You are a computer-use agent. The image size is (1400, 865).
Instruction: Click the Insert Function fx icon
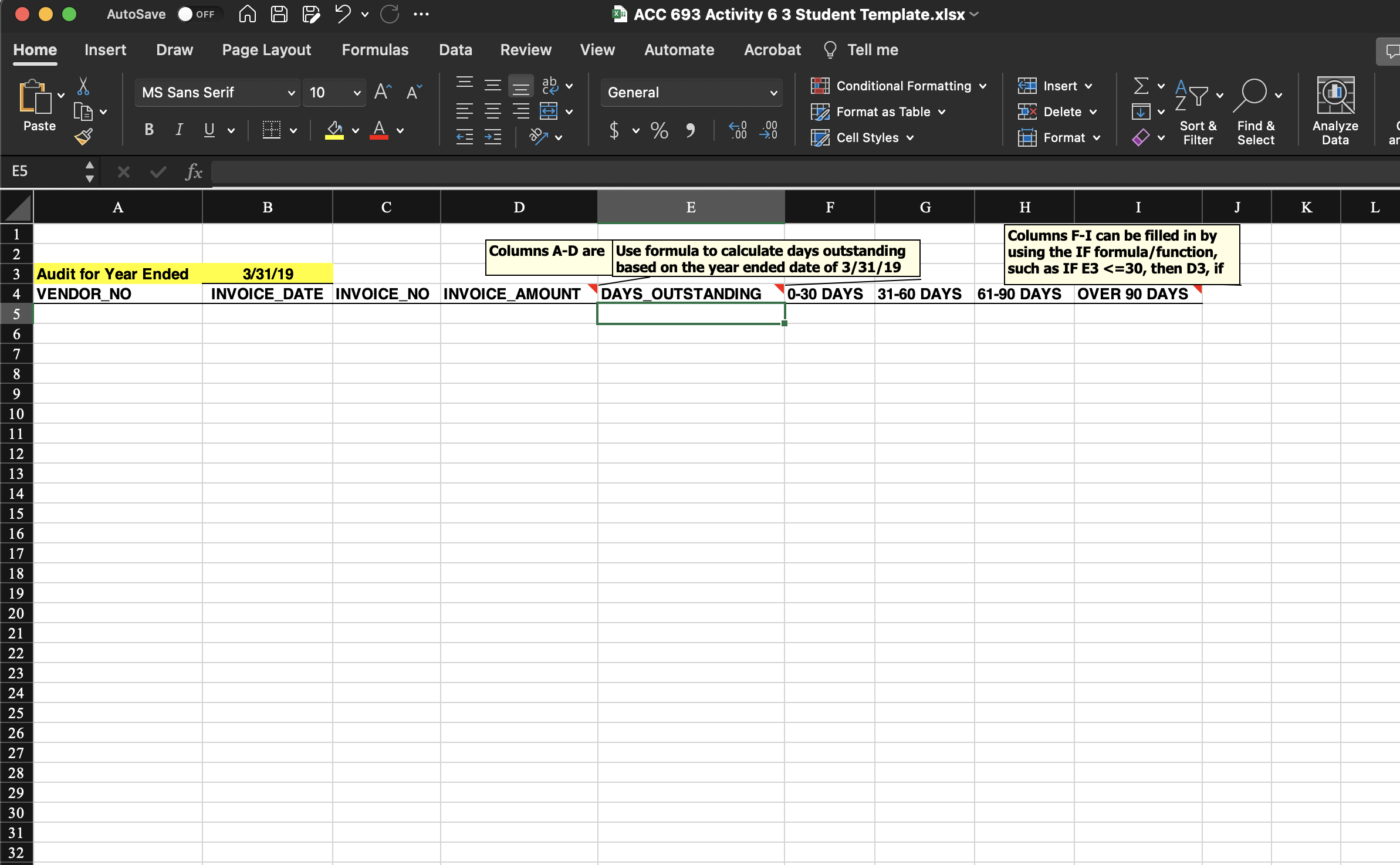click(x=193, y=171)
